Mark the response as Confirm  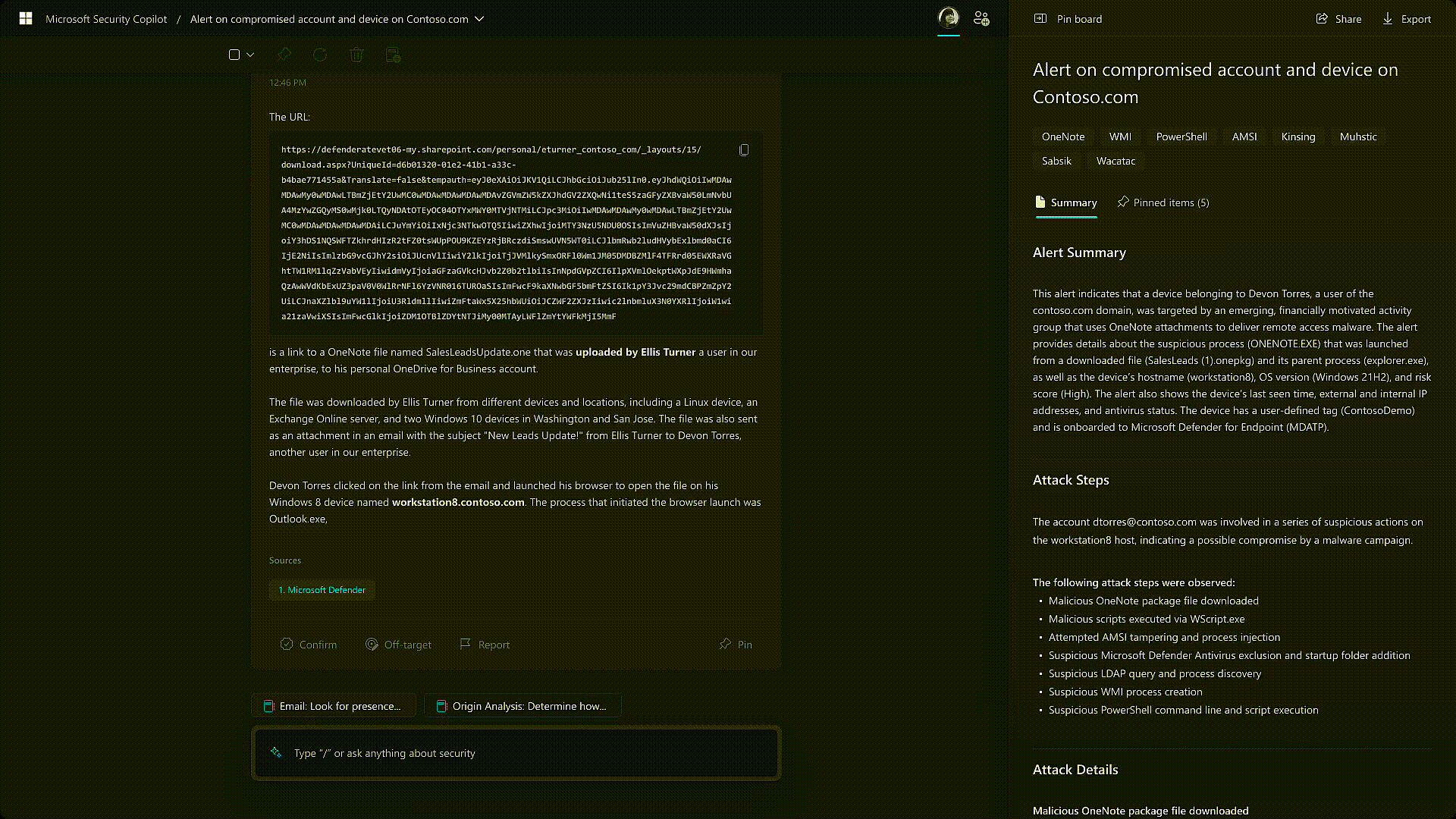click(309, 645)
